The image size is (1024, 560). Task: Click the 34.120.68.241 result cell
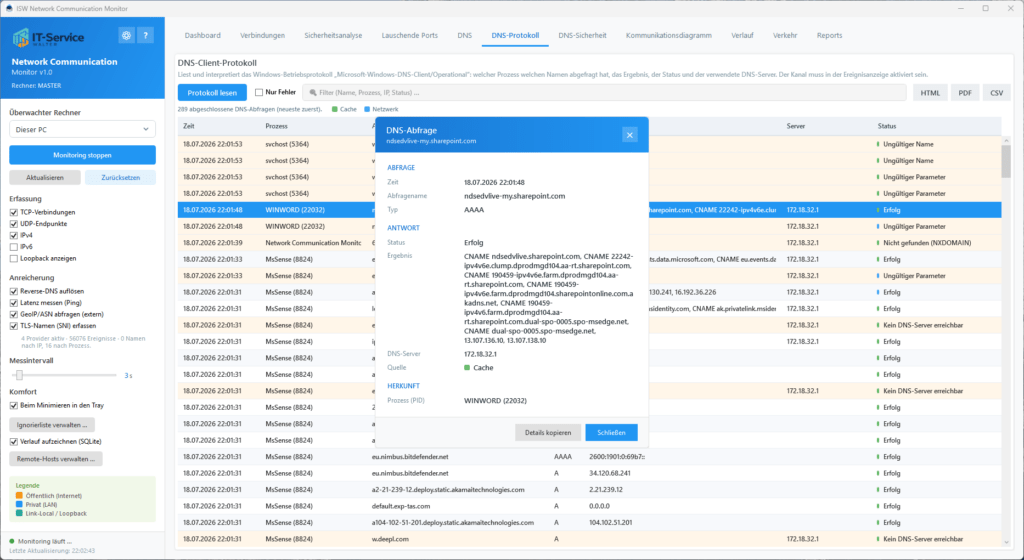(x=610, y=473)
